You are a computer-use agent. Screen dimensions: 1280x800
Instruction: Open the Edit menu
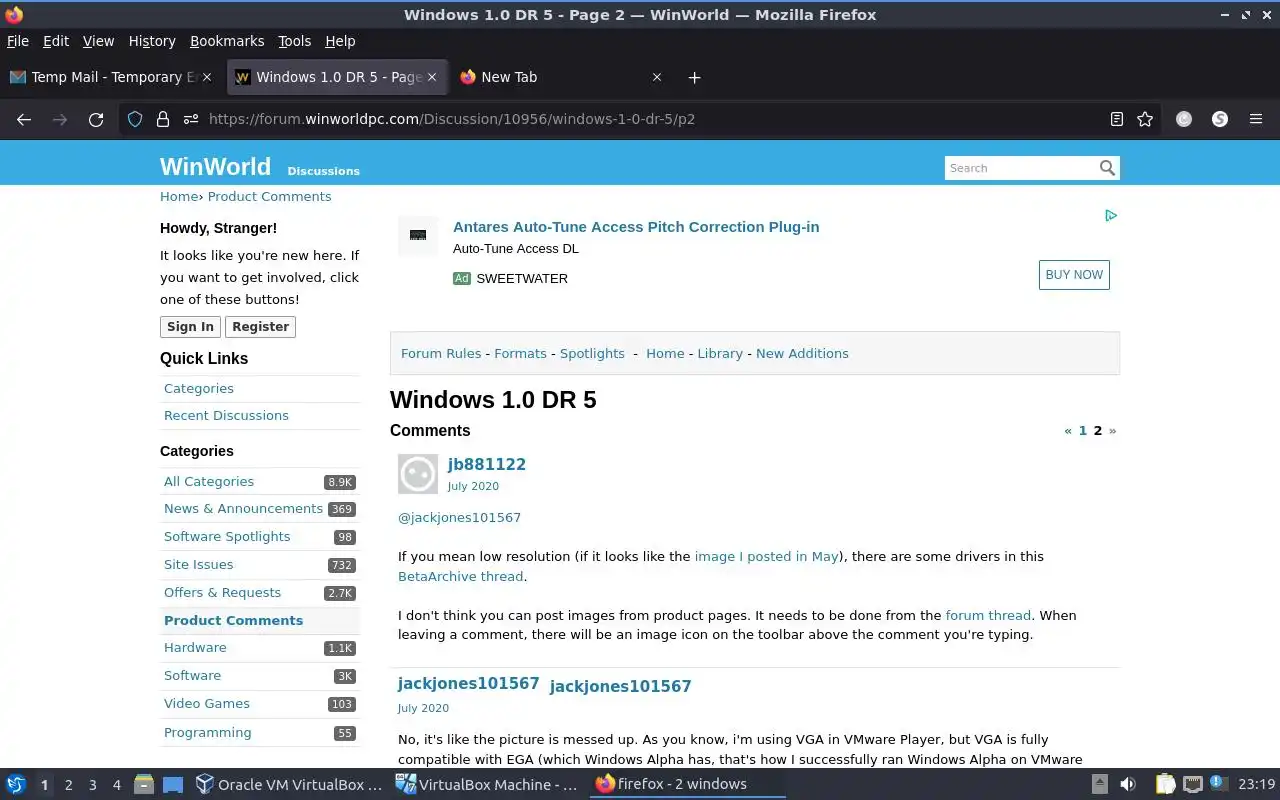pyautogui.click(x=56, y=41)
